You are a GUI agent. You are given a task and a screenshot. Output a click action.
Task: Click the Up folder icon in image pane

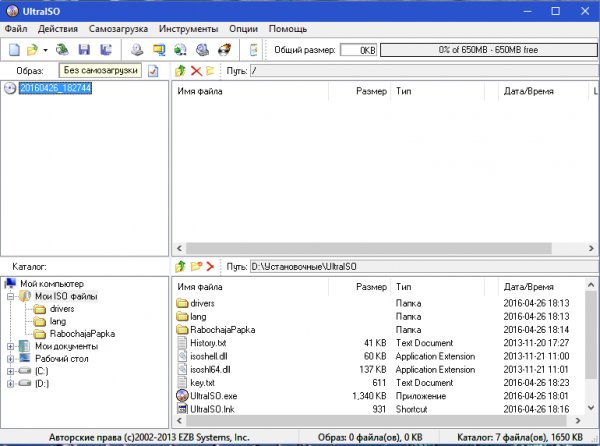pos(180,71)
